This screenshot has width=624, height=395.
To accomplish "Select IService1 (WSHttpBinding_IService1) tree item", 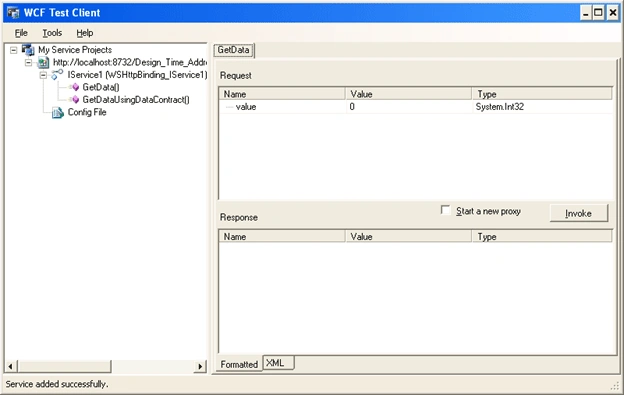I will point(137,75).
